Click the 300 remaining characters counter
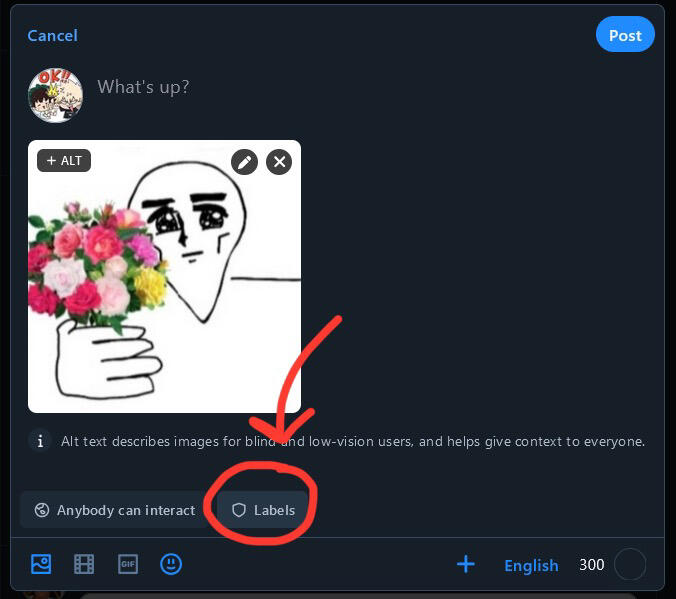 tap(591, 566)
